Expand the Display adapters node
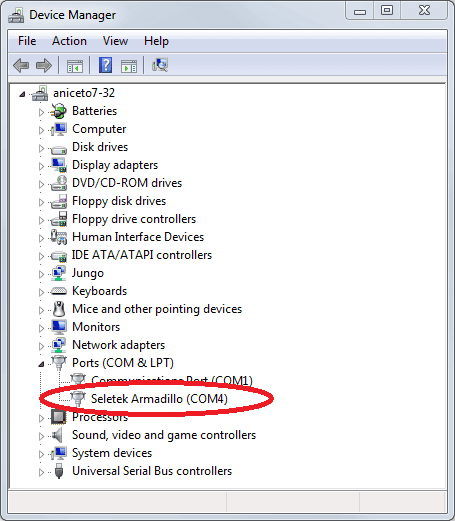Image resolution: width=455 pixels, height=521 pixels. (41, 166)
